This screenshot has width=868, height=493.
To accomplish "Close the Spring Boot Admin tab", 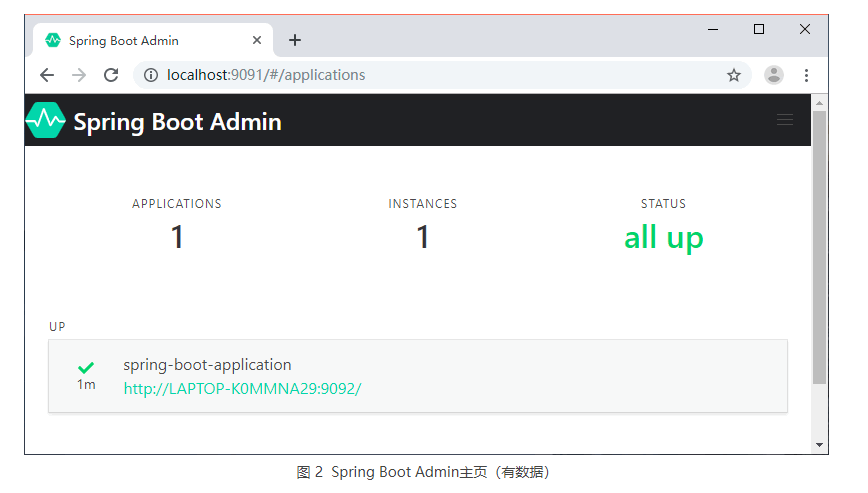I will click(x=257, y=40).
